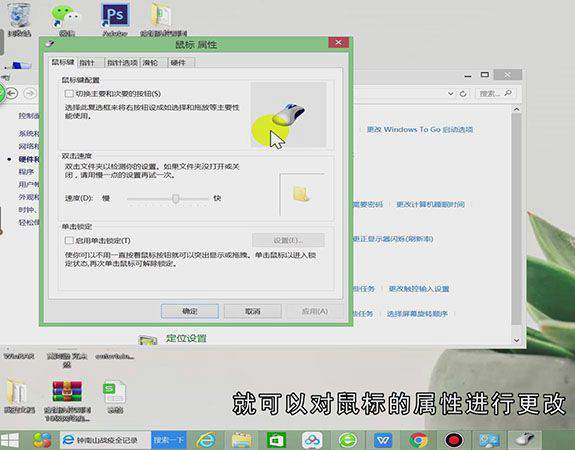Open the Windows Store taskbar icon
This screenshot has height=450, width=575.
(276, 440)
